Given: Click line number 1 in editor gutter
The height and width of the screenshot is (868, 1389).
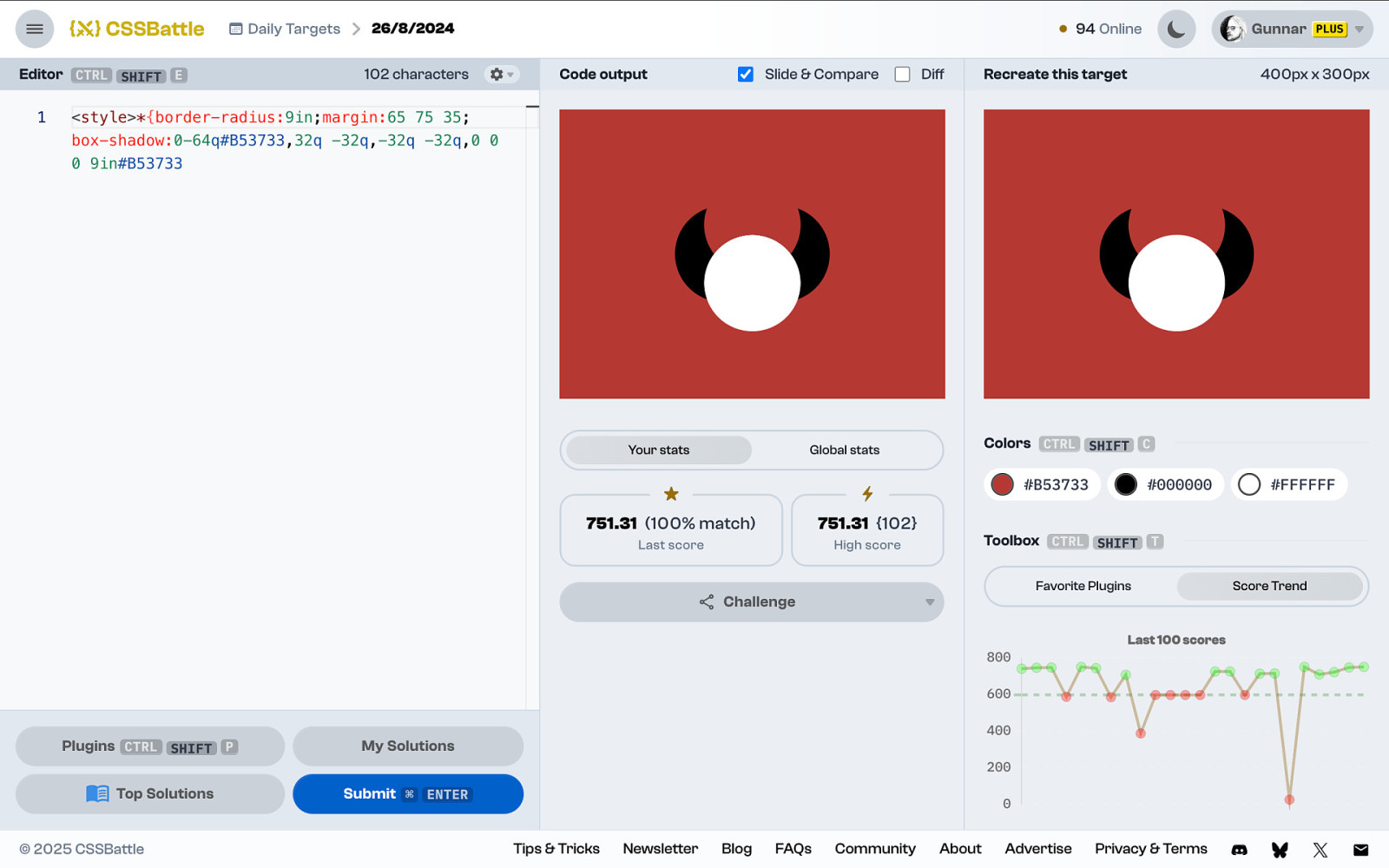Looking at the screenshot, I should [42, 117].
